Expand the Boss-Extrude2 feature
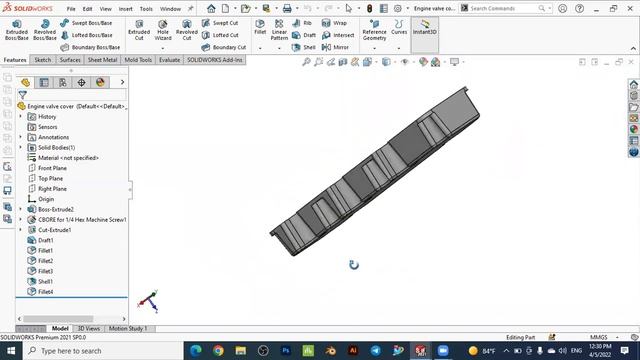This screenshot has width=640, height=360. click(x=20, y=209)
